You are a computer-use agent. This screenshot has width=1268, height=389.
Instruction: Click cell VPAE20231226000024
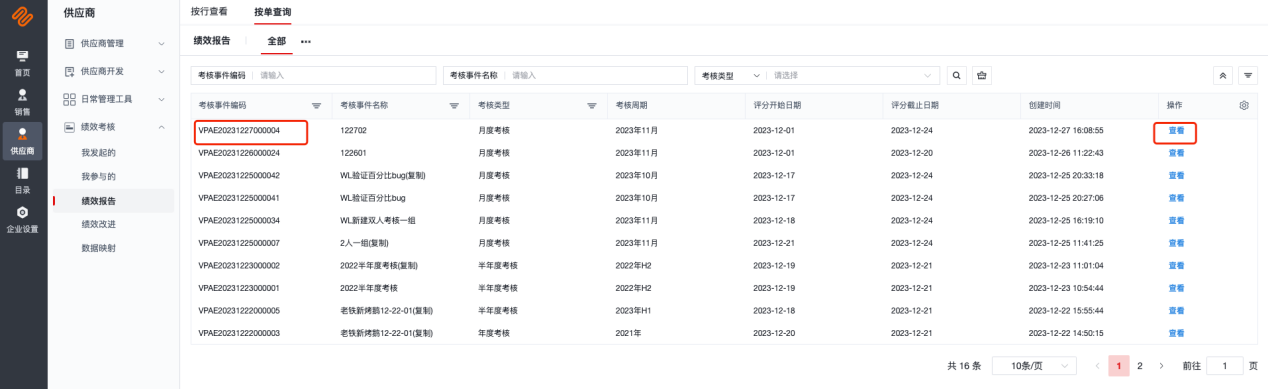239,153
